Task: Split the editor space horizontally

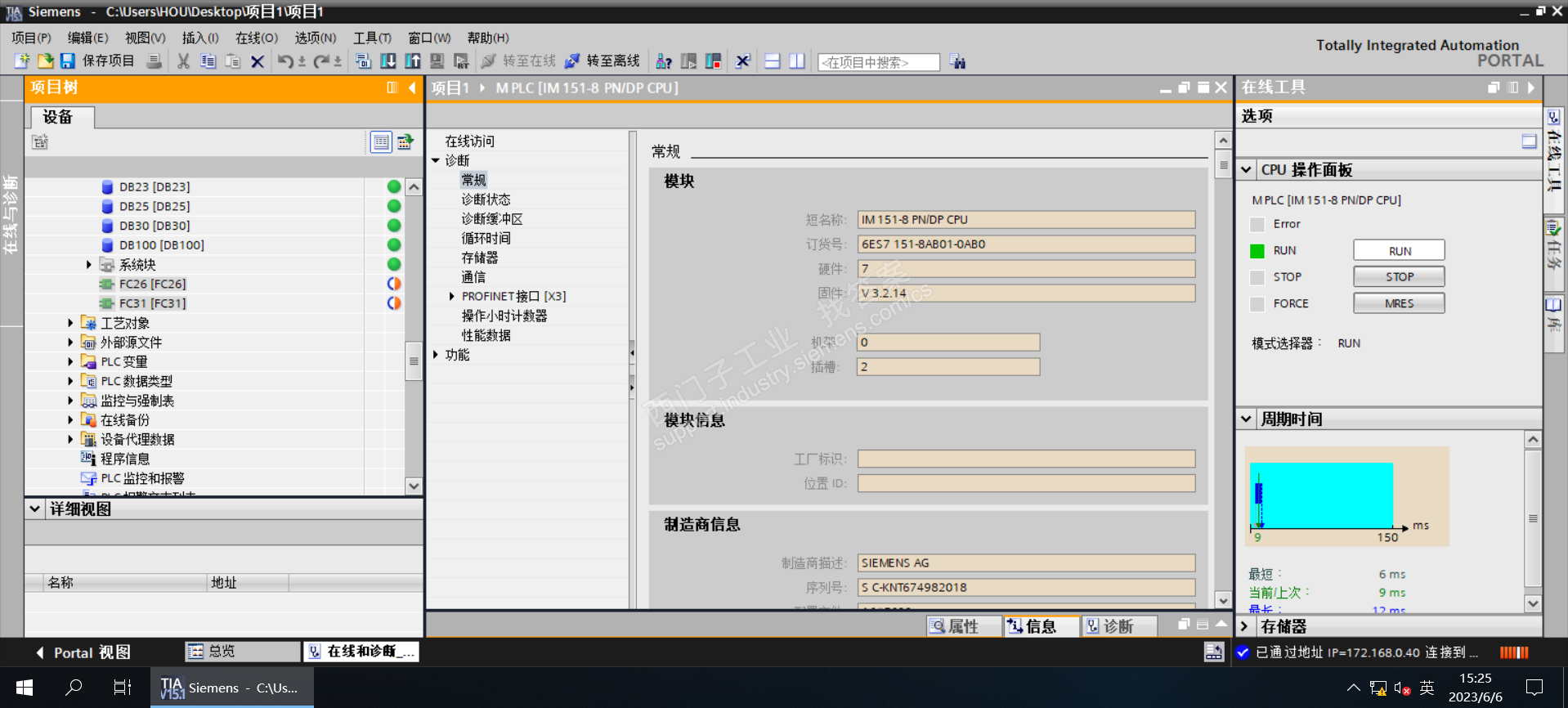Action: [x=773, y=61]
